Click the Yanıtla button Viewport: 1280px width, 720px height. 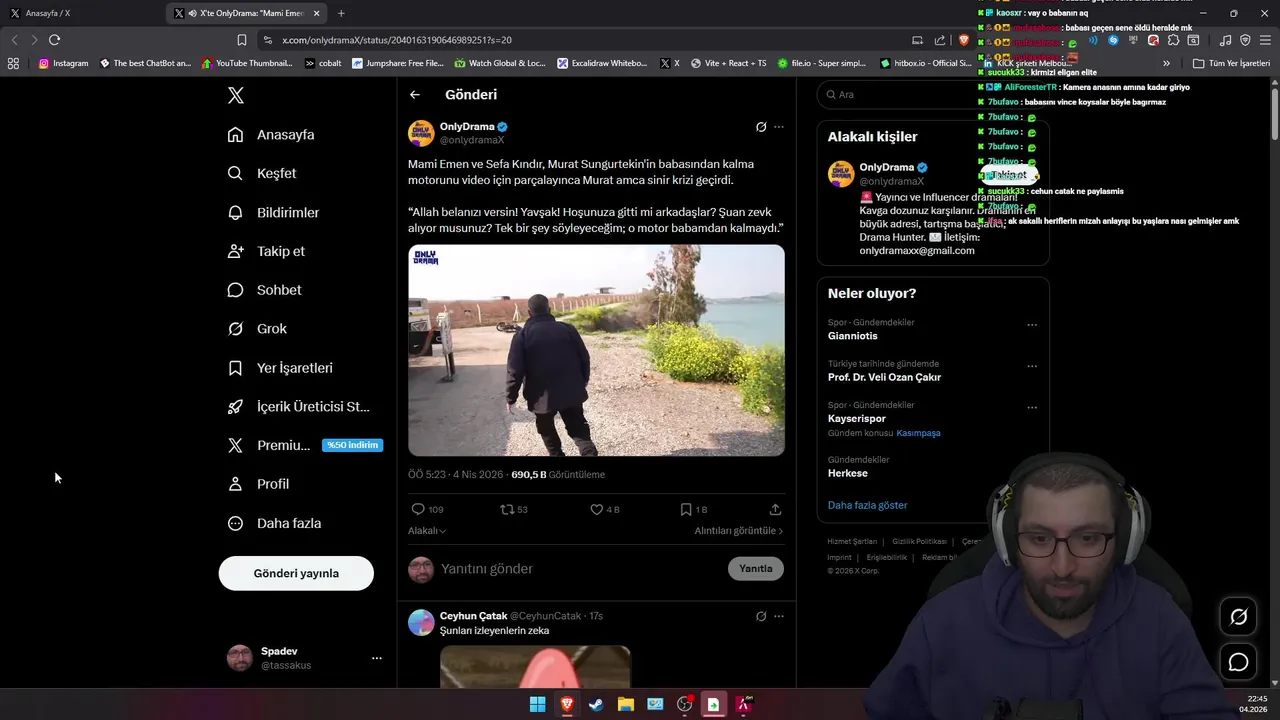(x=756, y=569)
